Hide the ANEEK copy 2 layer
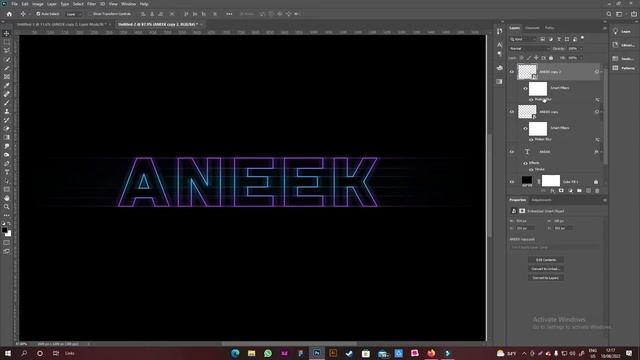The image size is (640, 360). click(512, 72)
